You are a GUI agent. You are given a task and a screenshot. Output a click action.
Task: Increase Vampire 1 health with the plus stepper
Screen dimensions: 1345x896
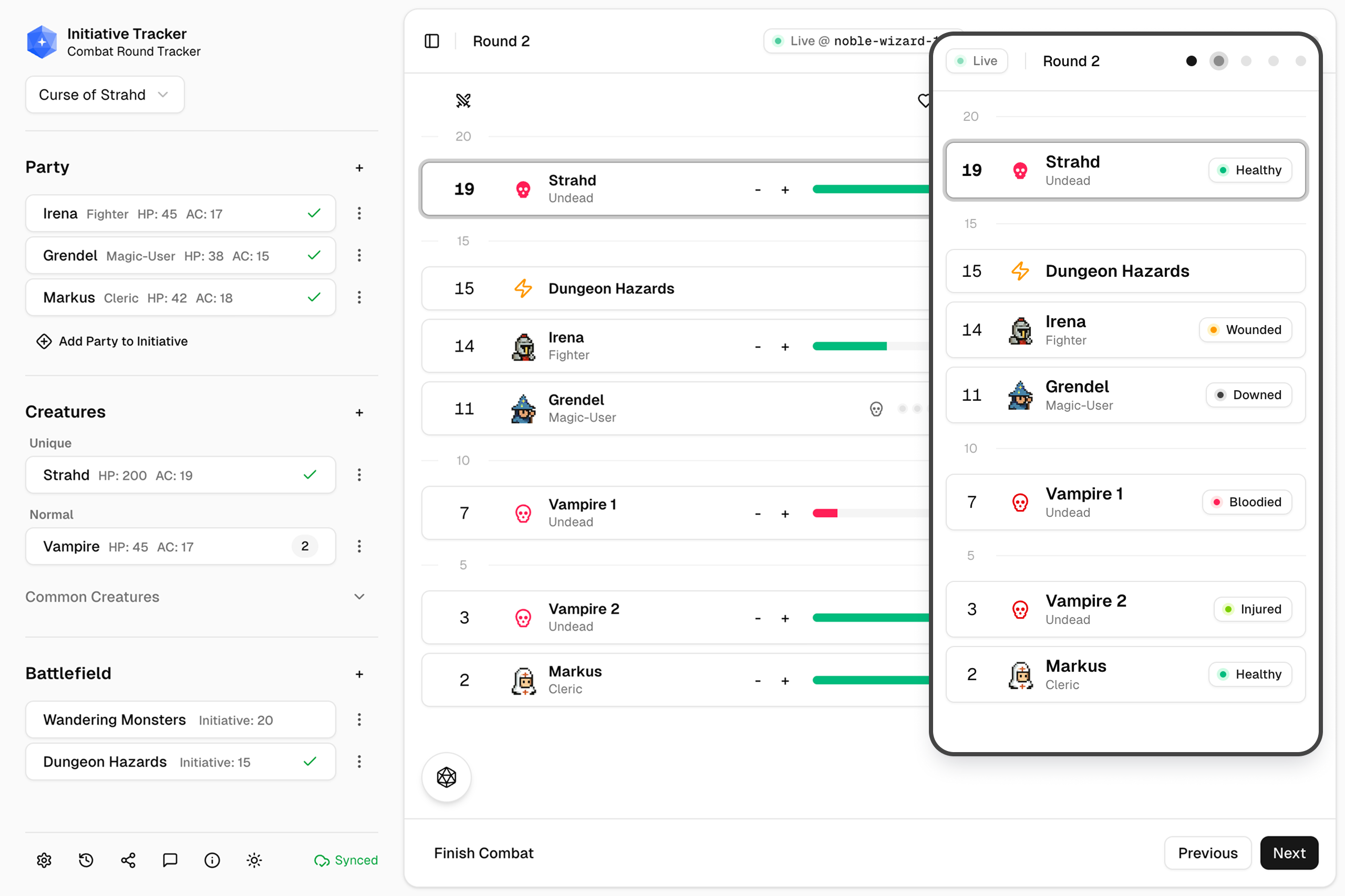click(785, 513)
